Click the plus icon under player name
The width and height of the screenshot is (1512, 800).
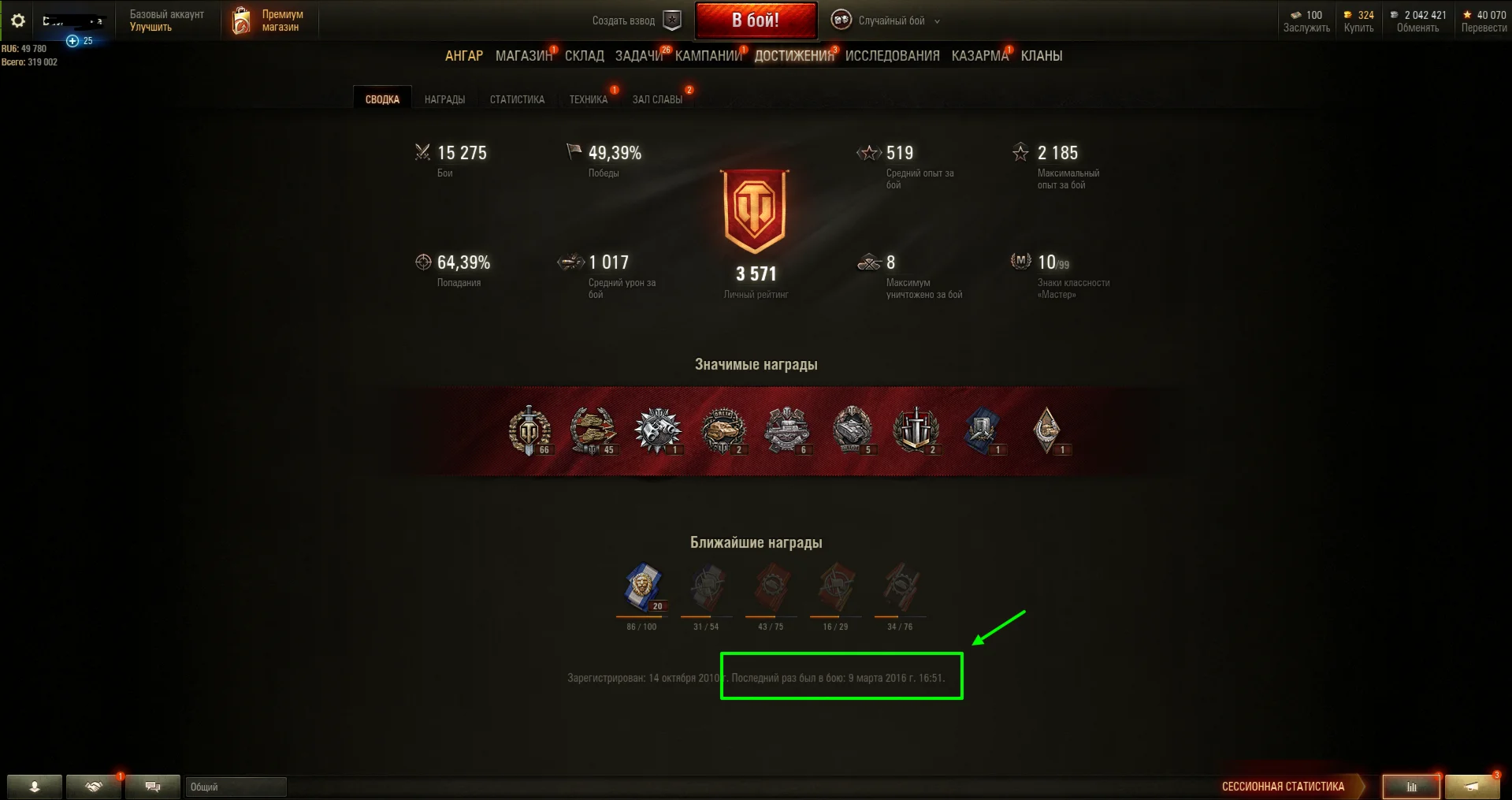point(72,41)
